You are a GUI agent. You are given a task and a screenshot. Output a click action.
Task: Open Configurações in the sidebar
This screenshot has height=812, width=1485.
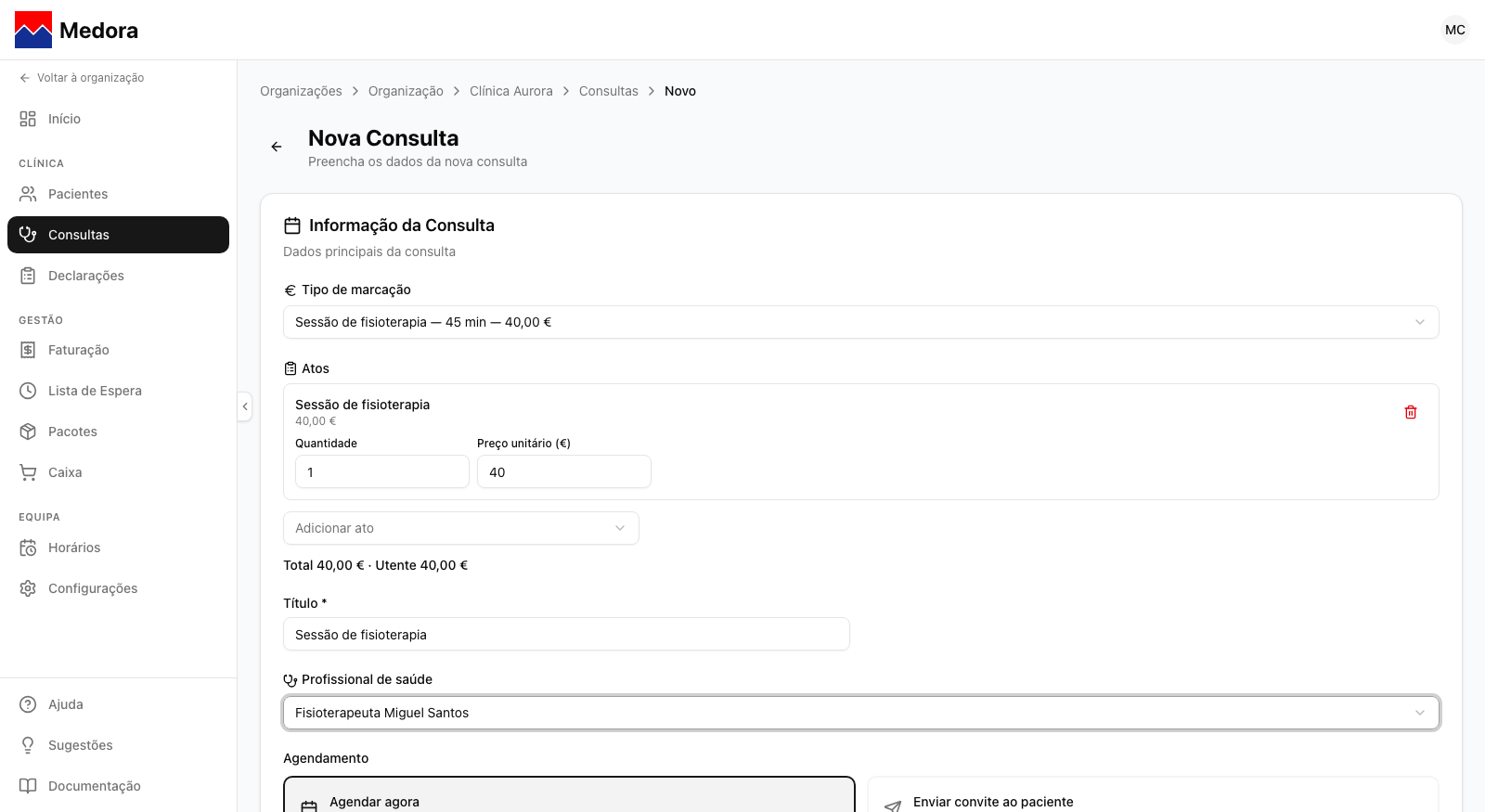click(x=118, y=588)
